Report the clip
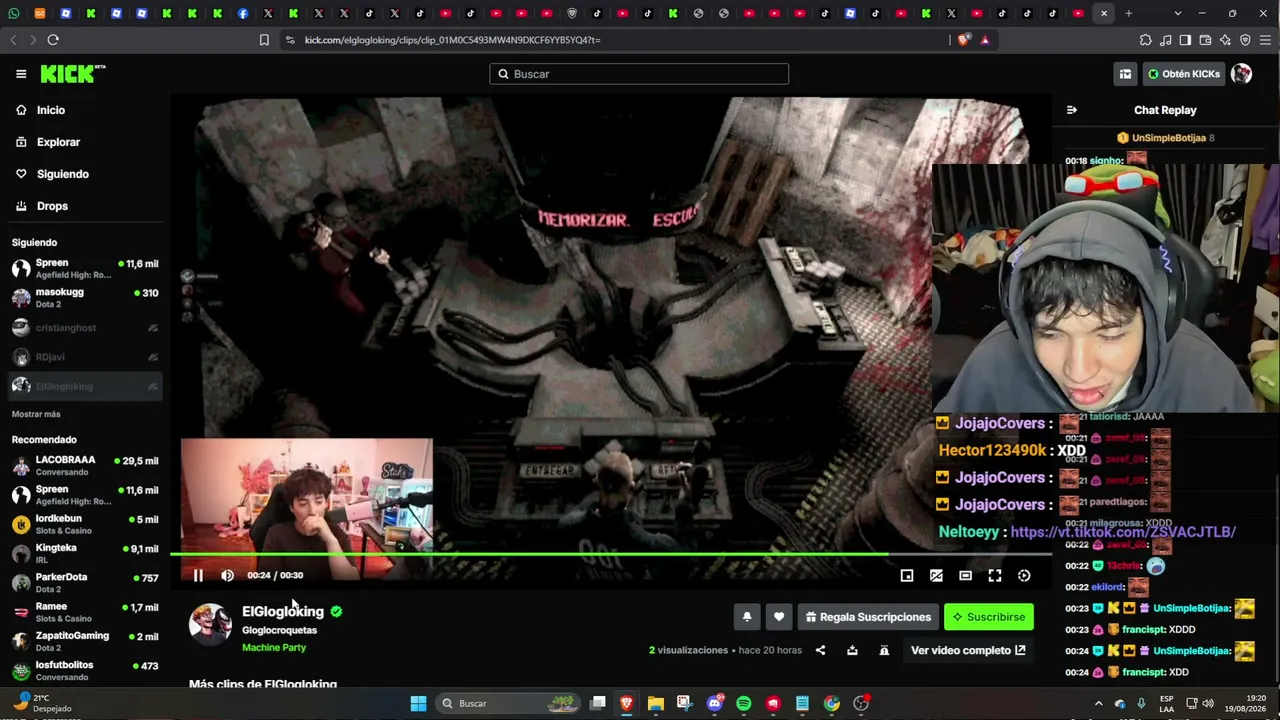Screen dimensions: 1280x720 click(884, 650)
